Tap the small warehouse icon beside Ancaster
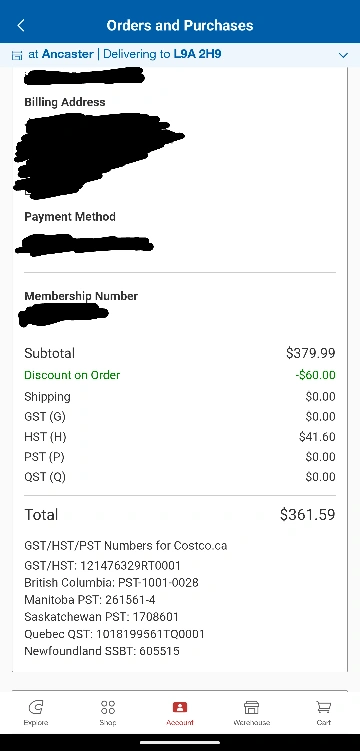 (x=17, y=55)
